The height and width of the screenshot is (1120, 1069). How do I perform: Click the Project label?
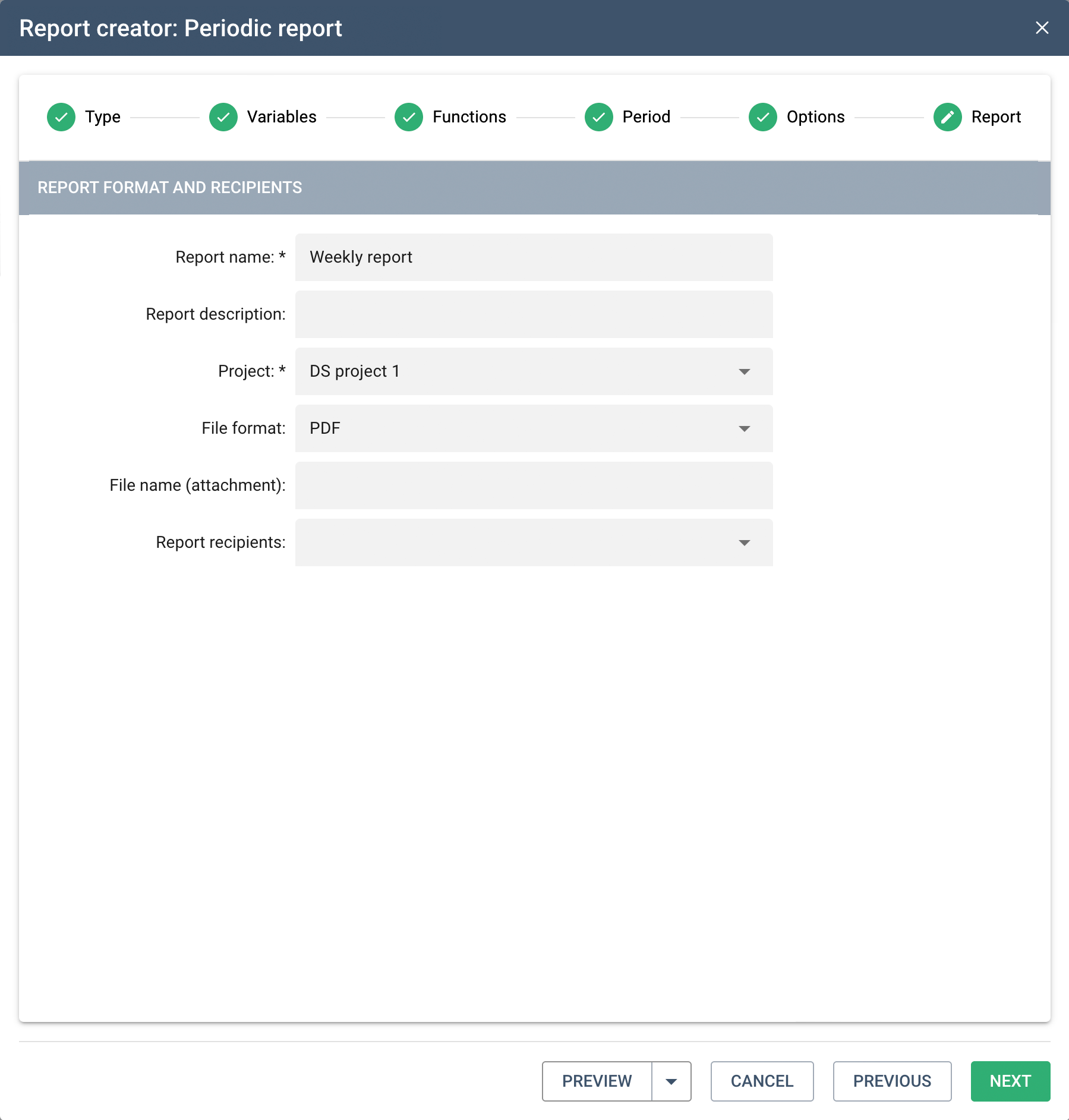click(252, 371)
